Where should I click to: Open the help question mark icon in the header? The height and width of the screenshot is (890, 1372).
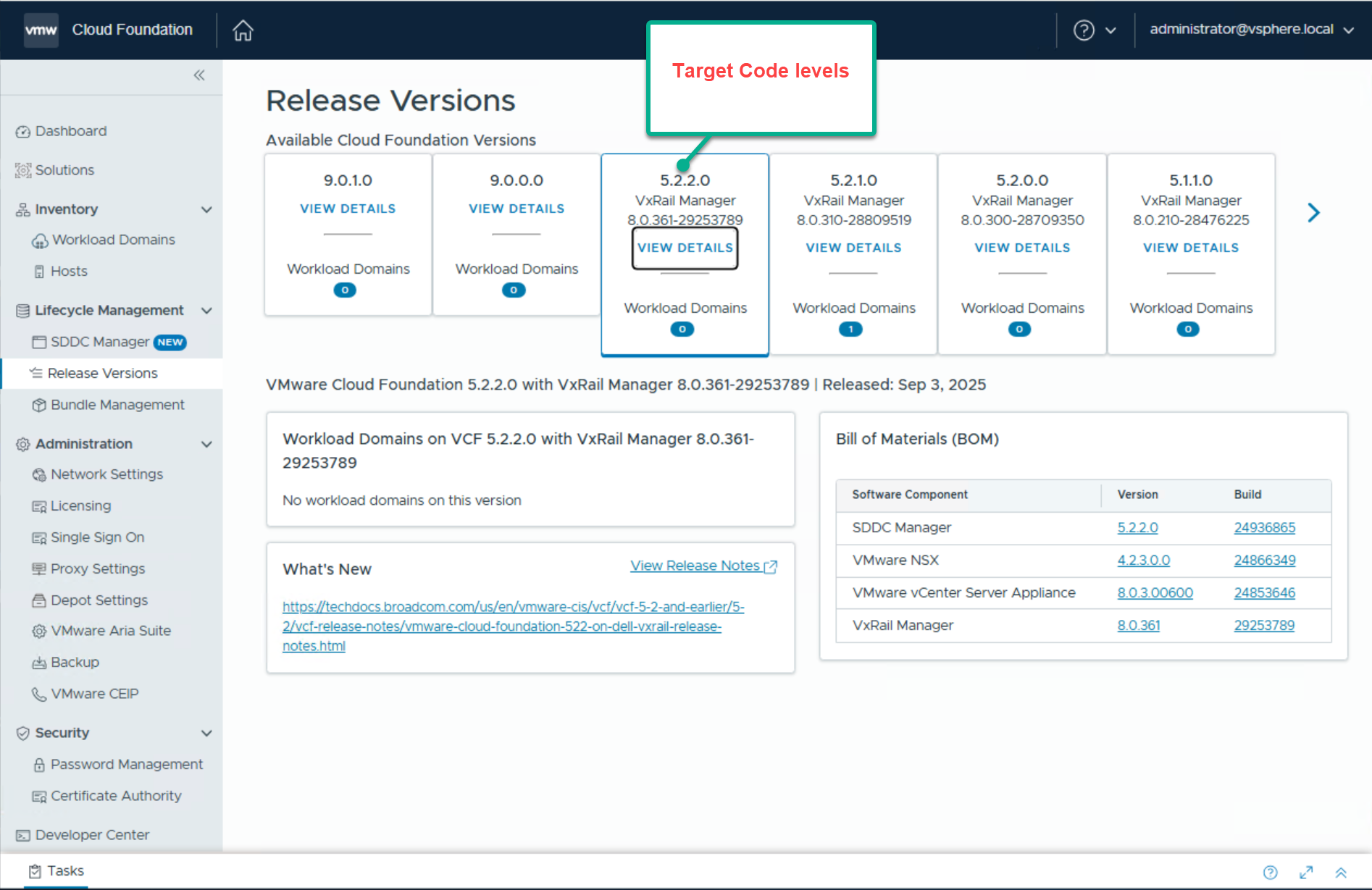coord(1084,30)
